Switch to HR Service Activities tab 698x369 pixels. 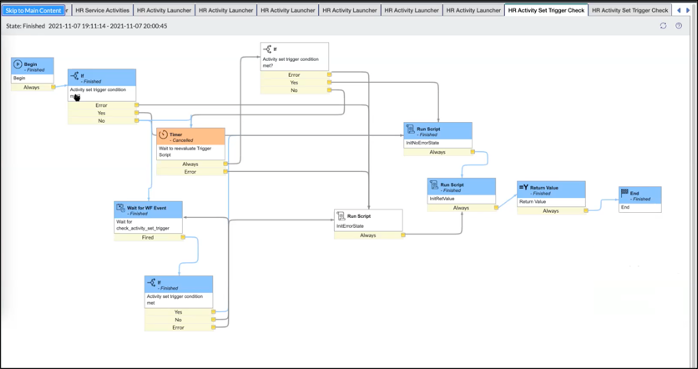[x=102, y=10]
